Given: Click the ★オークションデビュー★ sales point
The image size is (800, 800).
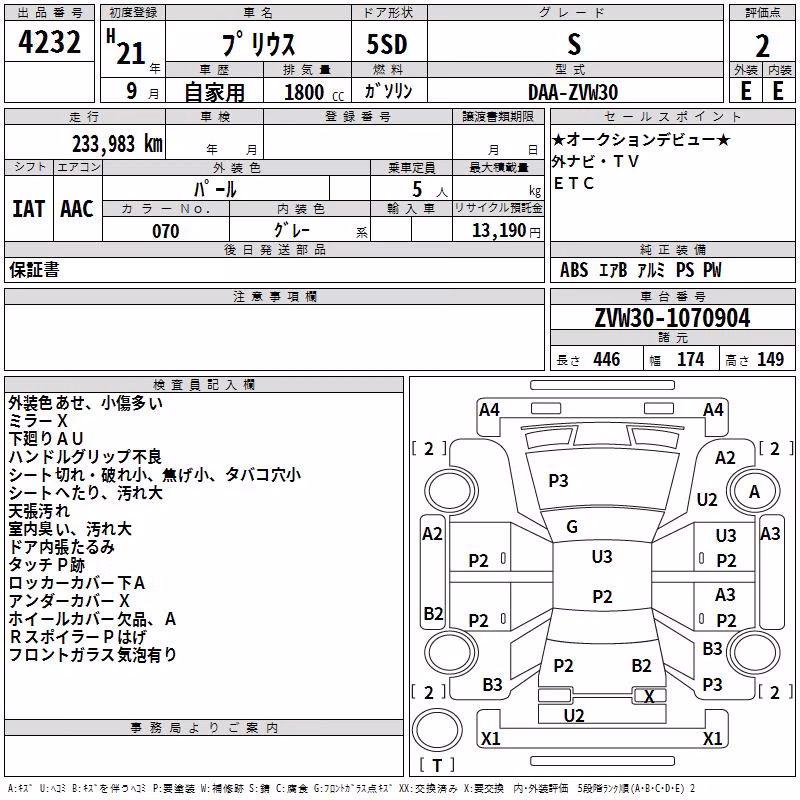Looking at the screenshot, I should coord(641,139).
